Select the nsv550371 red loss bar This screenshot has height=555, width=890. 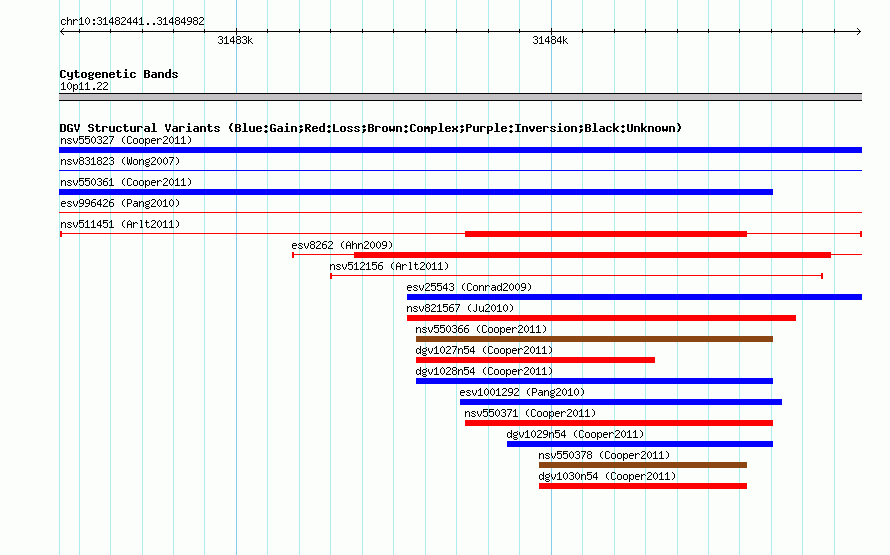619,423
